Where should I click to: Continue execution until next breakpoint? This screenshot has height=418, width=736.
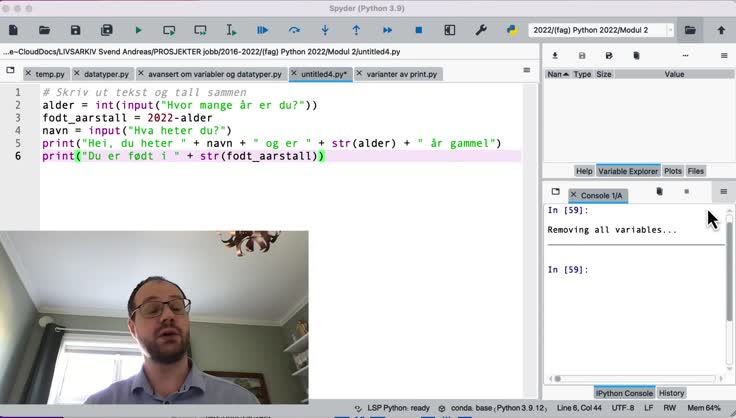coord(387,30)
